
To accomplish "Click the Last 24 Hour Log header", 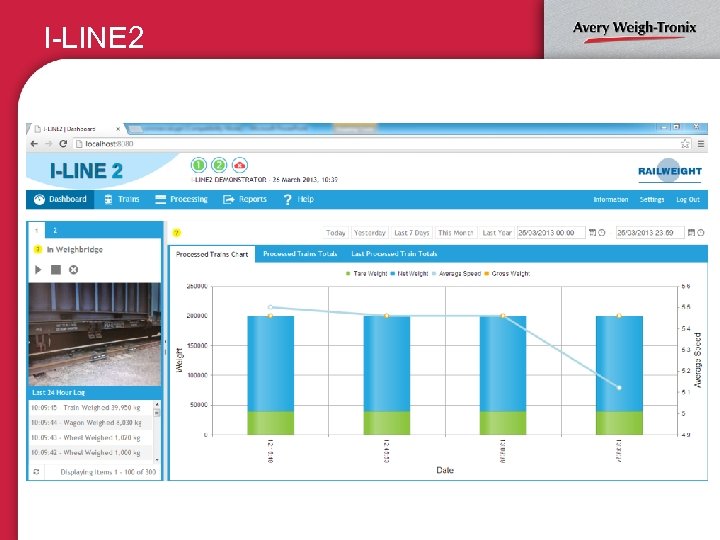I will 95,393.
